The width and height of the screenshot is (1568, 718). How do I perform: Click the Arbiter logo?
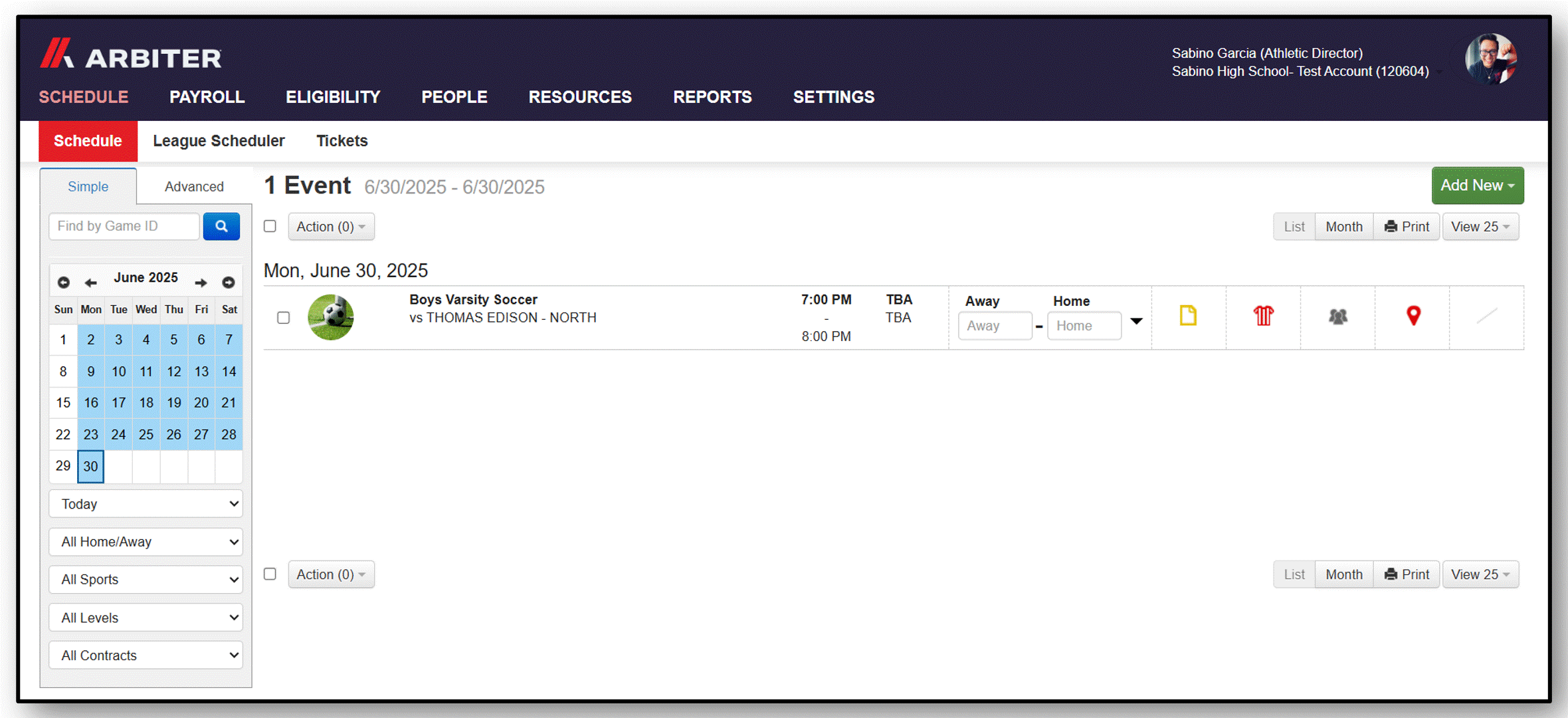click(x=130, y=55)
